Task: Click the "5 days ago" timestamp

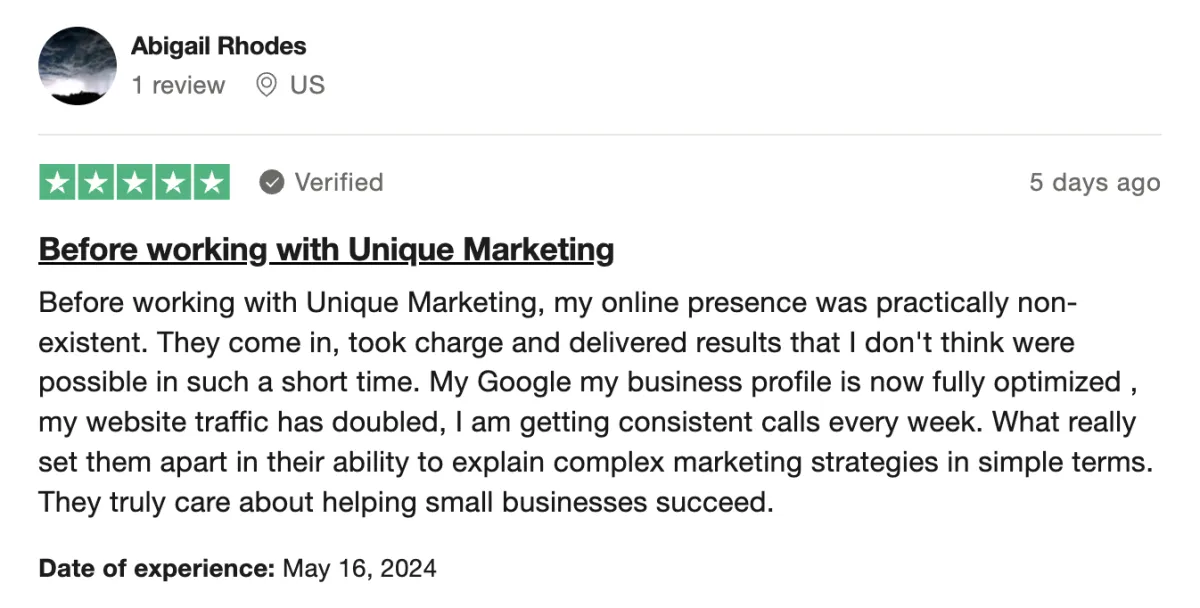Action: (x=1095, y=182)
